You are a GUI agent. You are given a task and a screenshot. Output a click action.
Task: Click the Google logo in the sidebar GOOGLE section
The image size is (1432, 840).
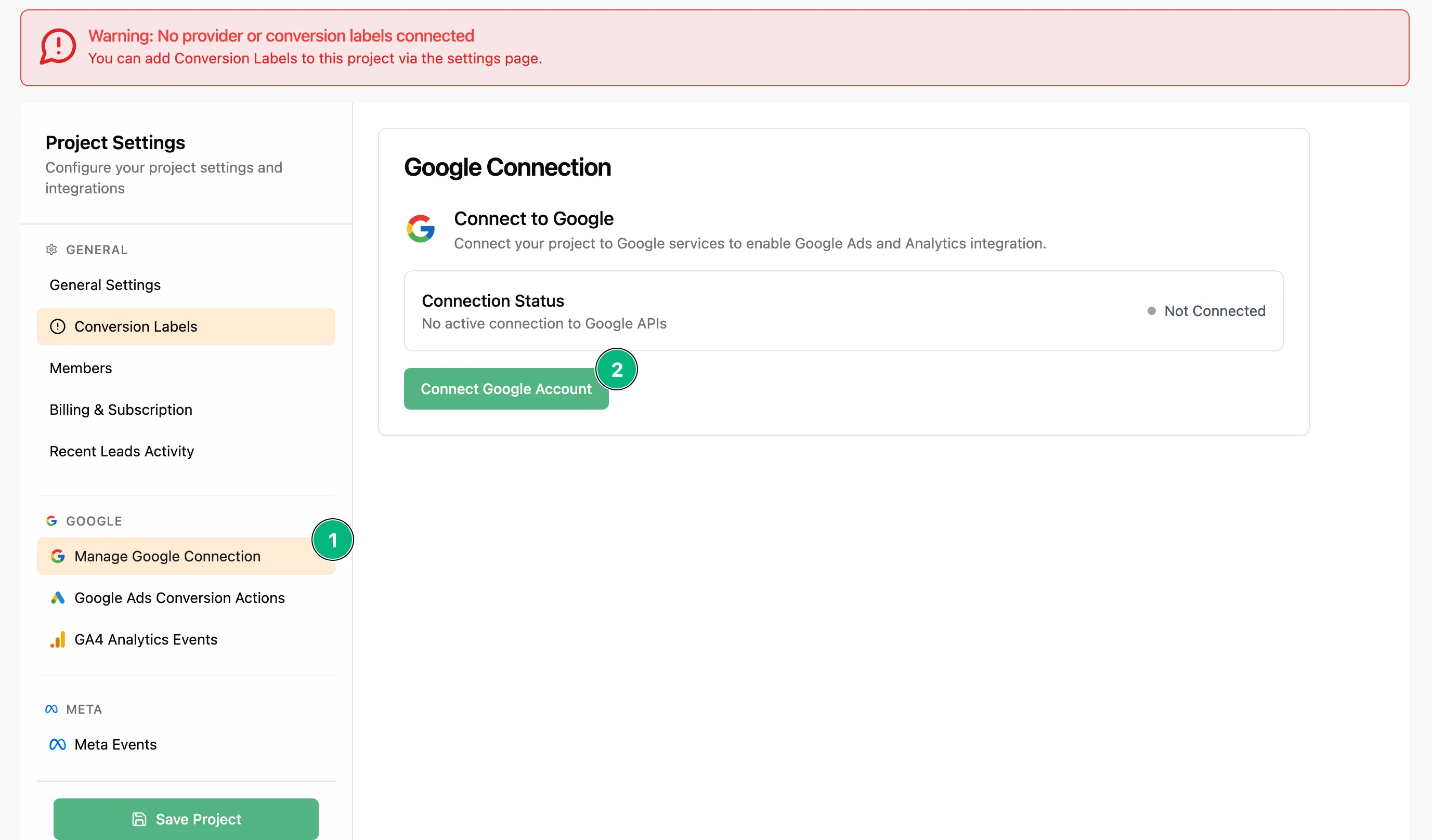51,521
